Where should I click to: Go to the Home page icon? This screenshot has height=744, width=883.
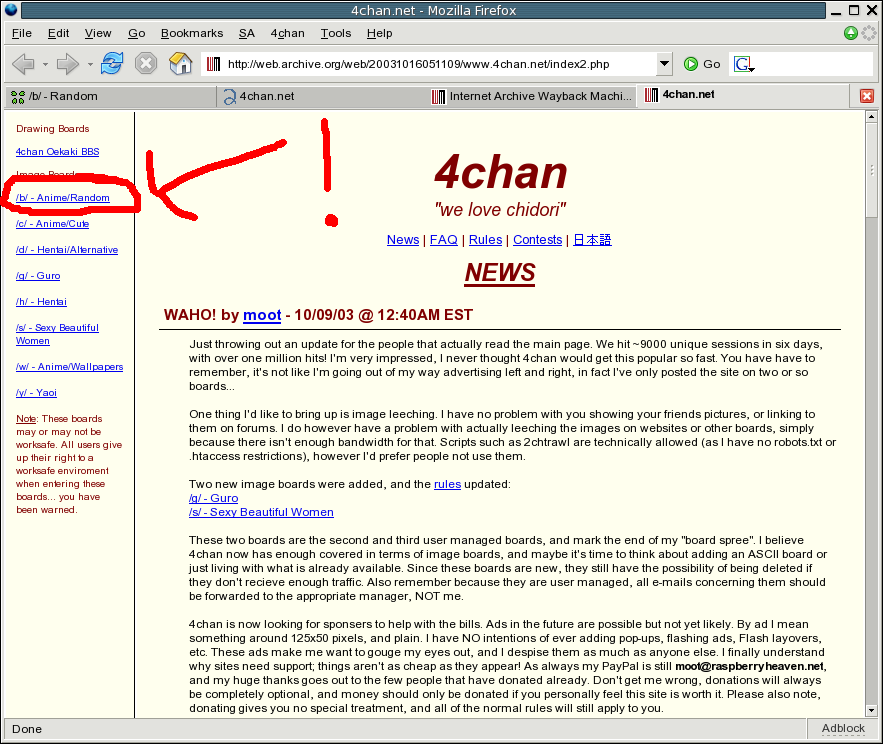180,63
